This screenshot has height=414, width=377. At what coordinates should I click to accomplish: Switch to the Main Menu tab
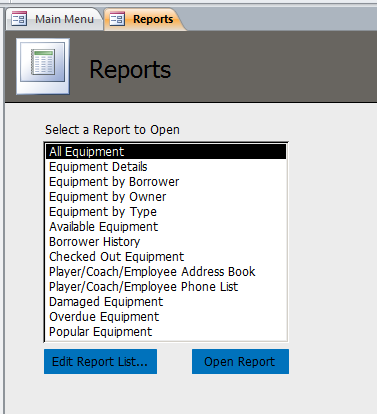coord(55,19)
